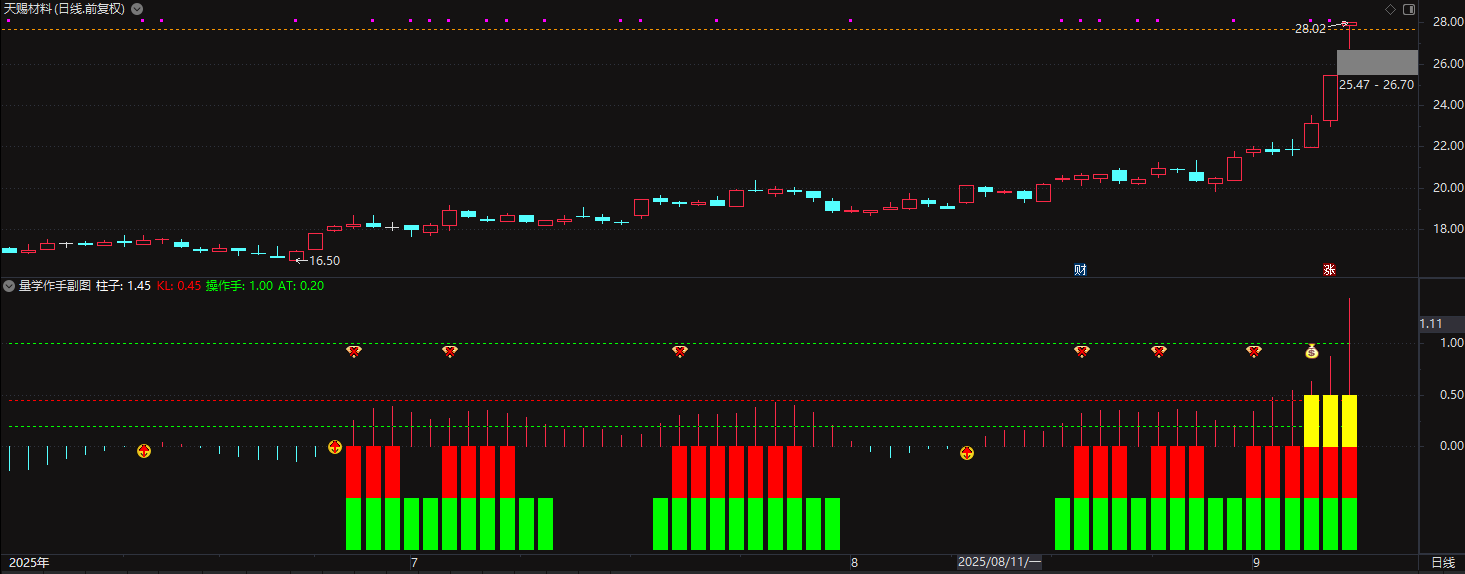Image resolution: width=1465 pixels, height=574 pixels.
Task: Click the 财 marker under the price chart
Action: pyautogui.click(x=1080, y=269)
